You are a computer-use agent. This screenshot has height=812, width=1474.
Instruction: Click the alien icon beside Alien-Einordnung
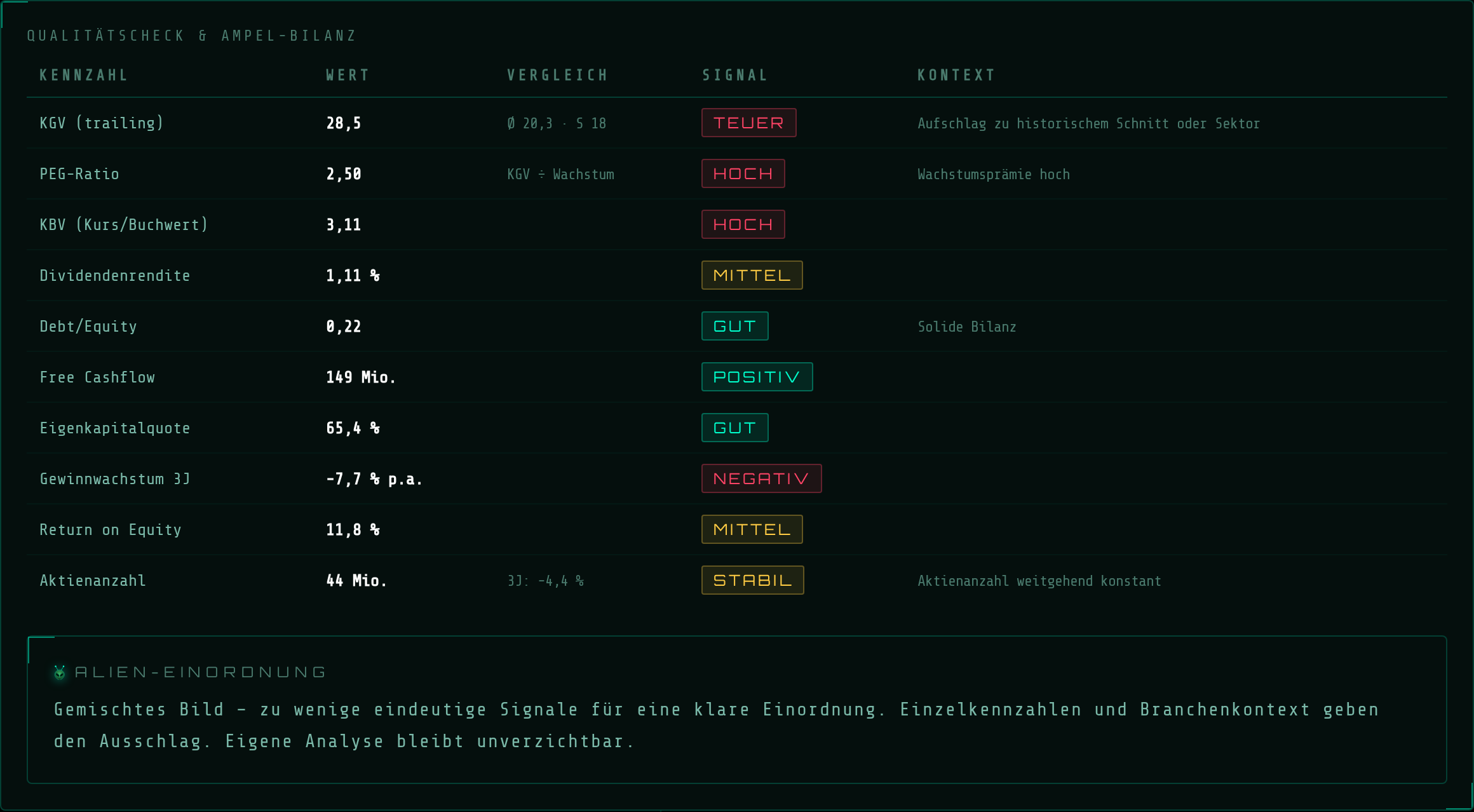tap(60, 672)
